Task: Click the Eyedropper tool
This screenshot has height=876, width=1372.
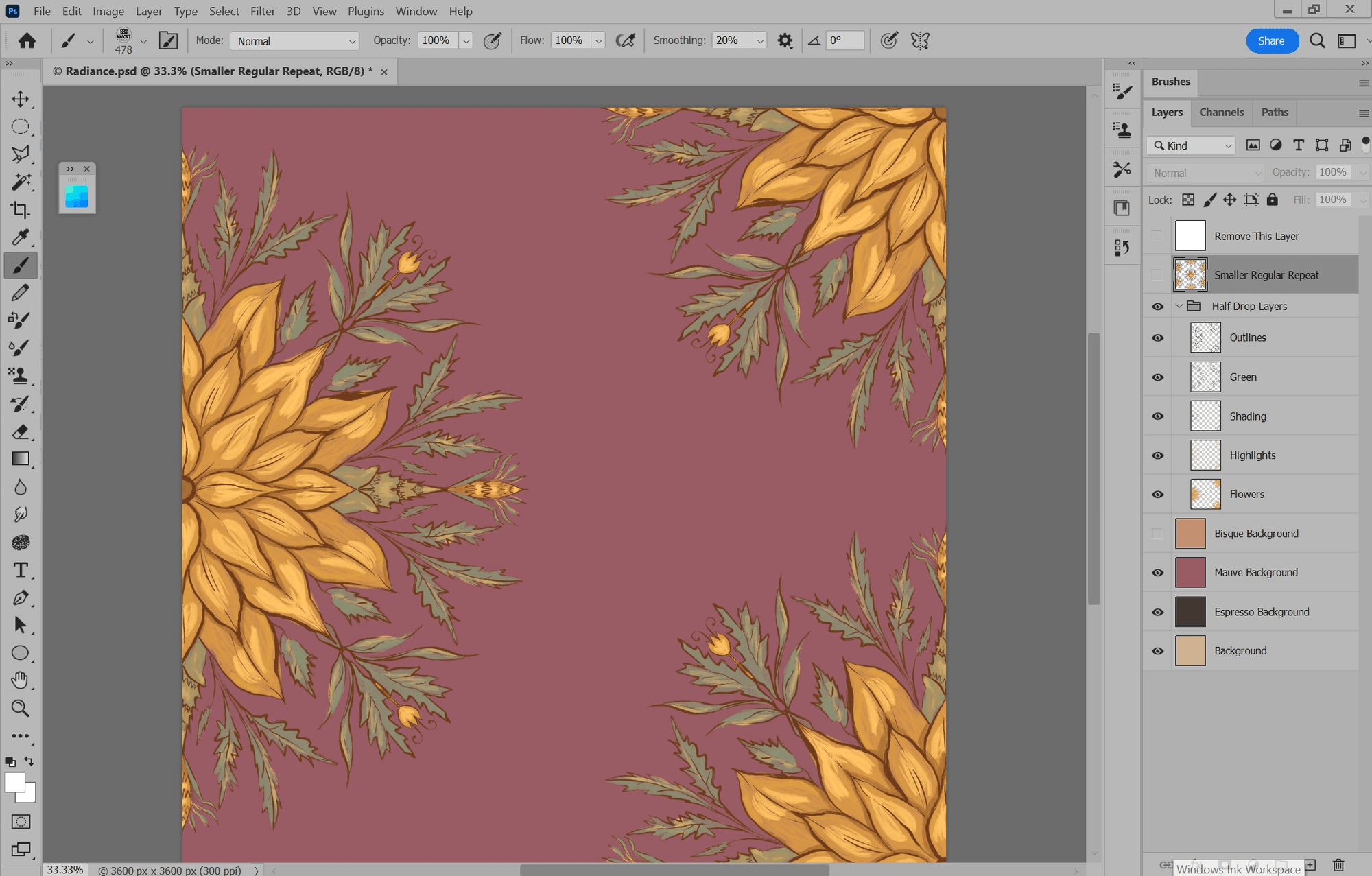Action: 21,237
